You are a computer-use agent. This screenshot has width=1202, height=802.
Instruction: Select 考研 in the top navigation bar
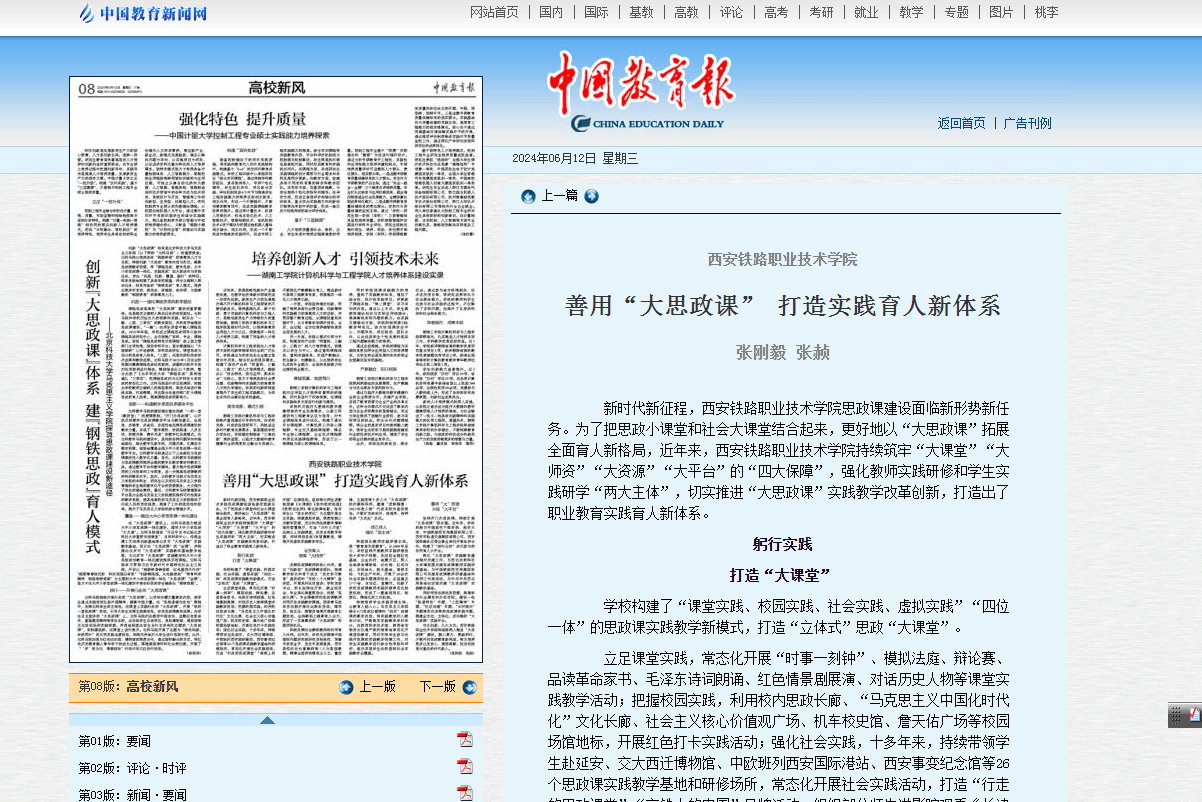(x=821, y=12)
